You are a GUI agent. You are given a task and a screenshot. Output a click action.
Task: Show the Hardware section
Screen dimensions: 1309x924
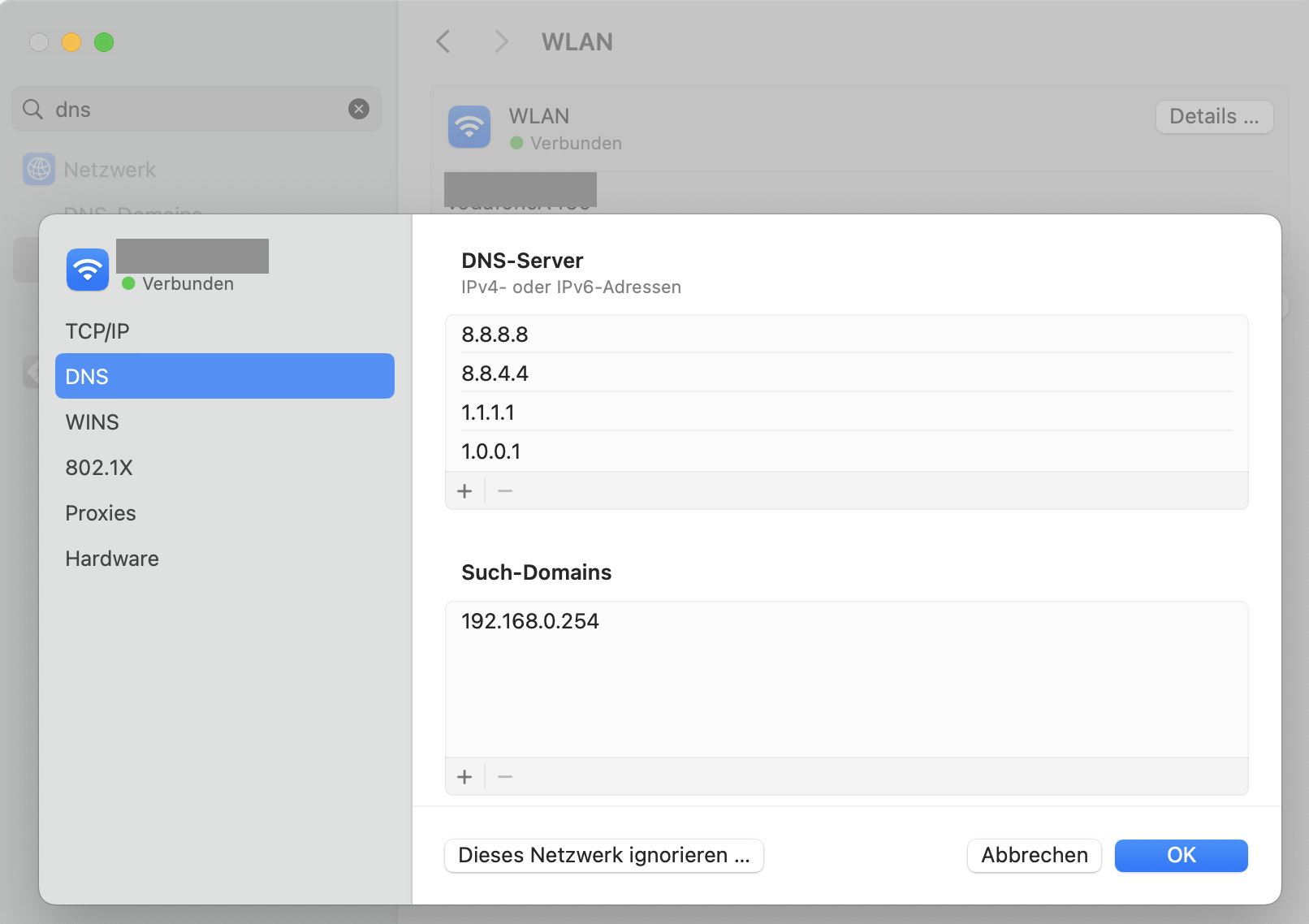click(112, 559)
